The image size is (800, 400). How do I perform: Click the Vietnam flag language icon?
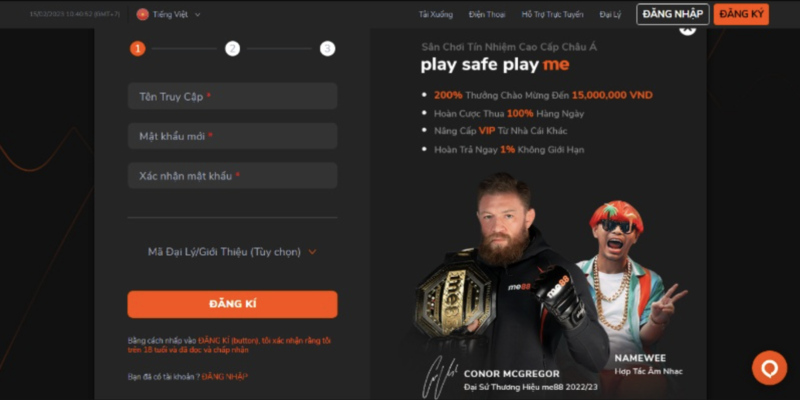click(x=142, y=14)
